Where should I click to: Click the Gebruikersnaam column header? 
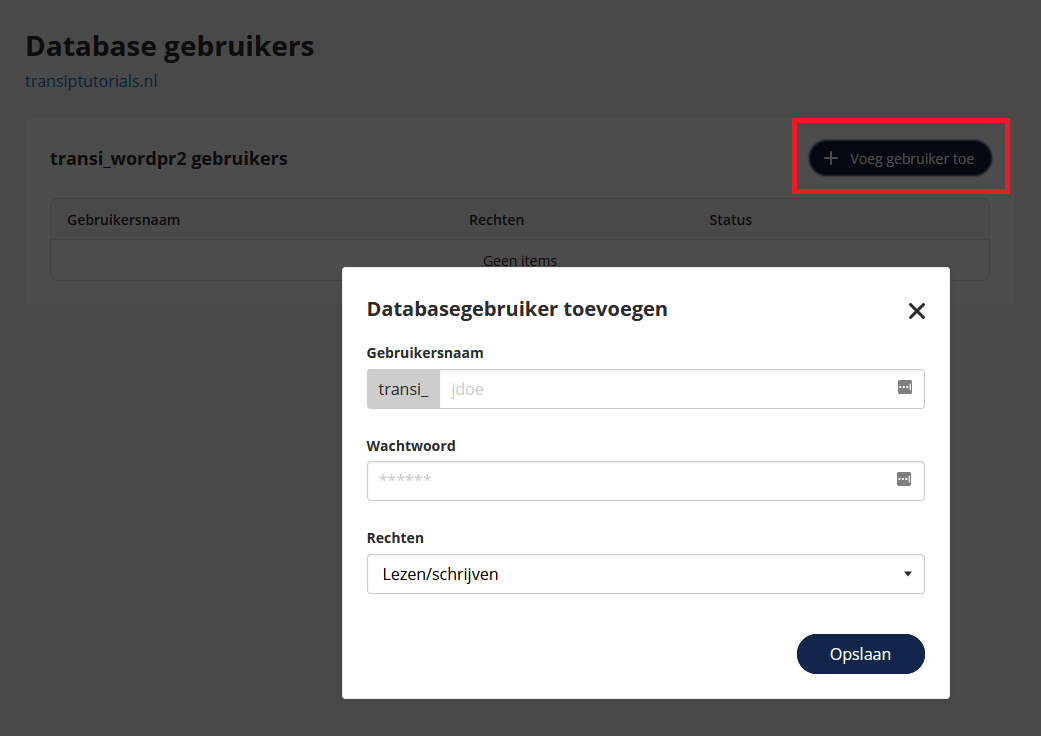[x=123, y=220]
